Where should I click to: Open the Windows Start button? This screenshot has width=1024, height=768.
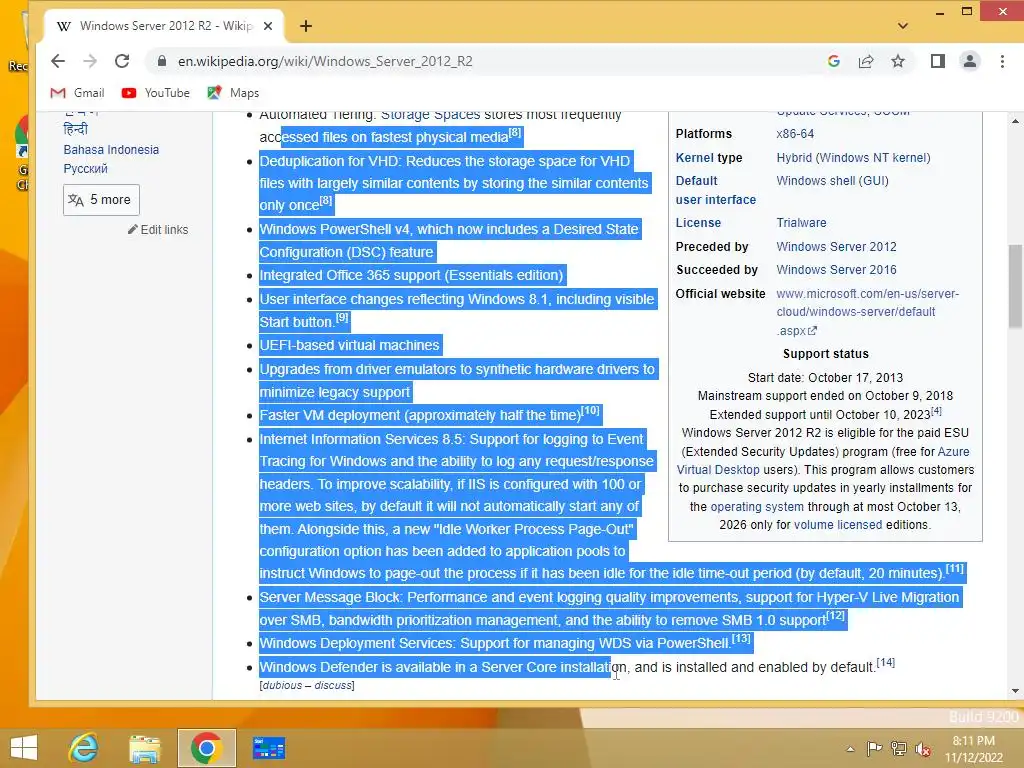coord(24,748)
